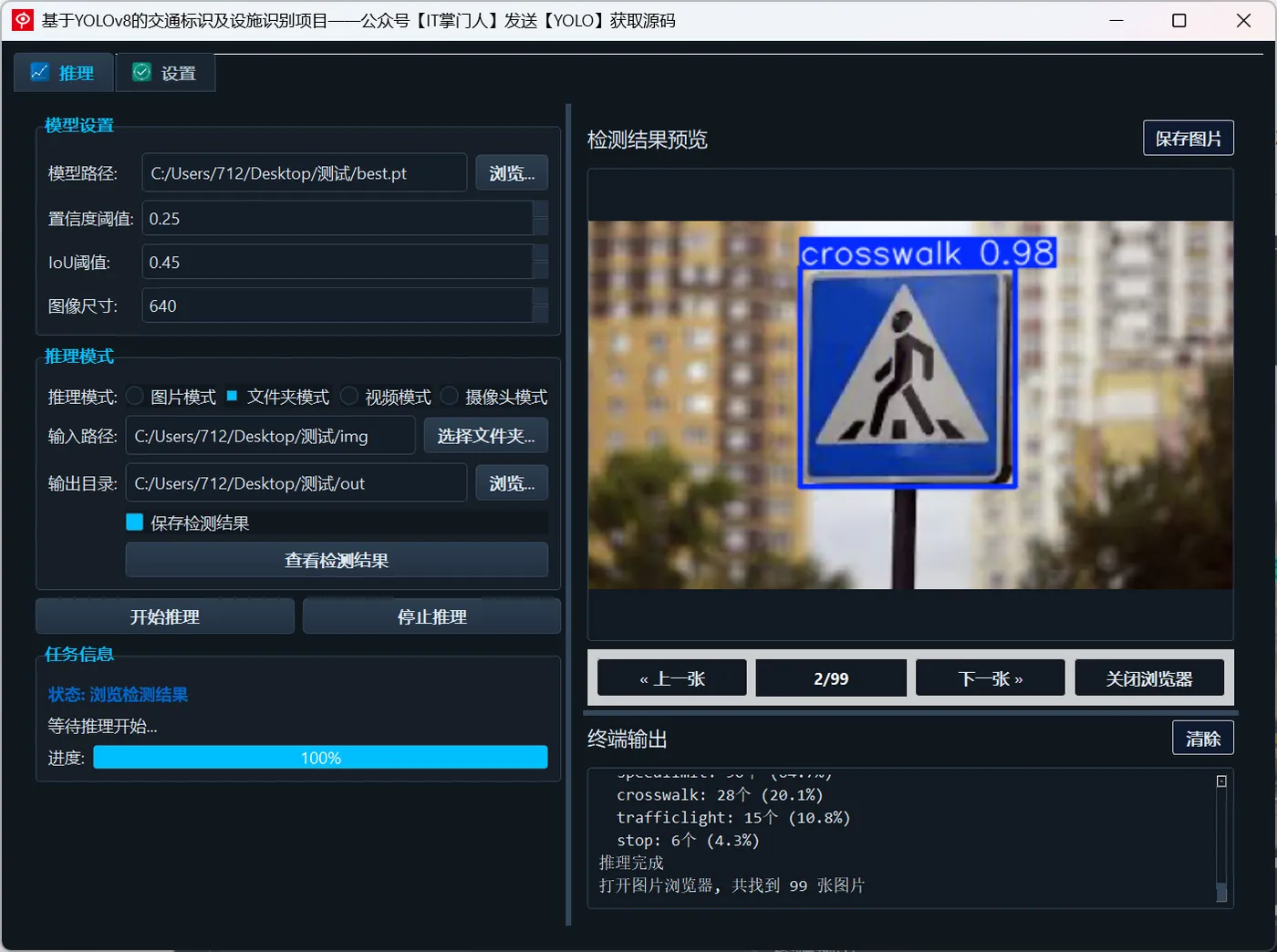Screen dimensions: 1277x952
Task: Click the crosswalk detection preview image
Action: [910, 405]
